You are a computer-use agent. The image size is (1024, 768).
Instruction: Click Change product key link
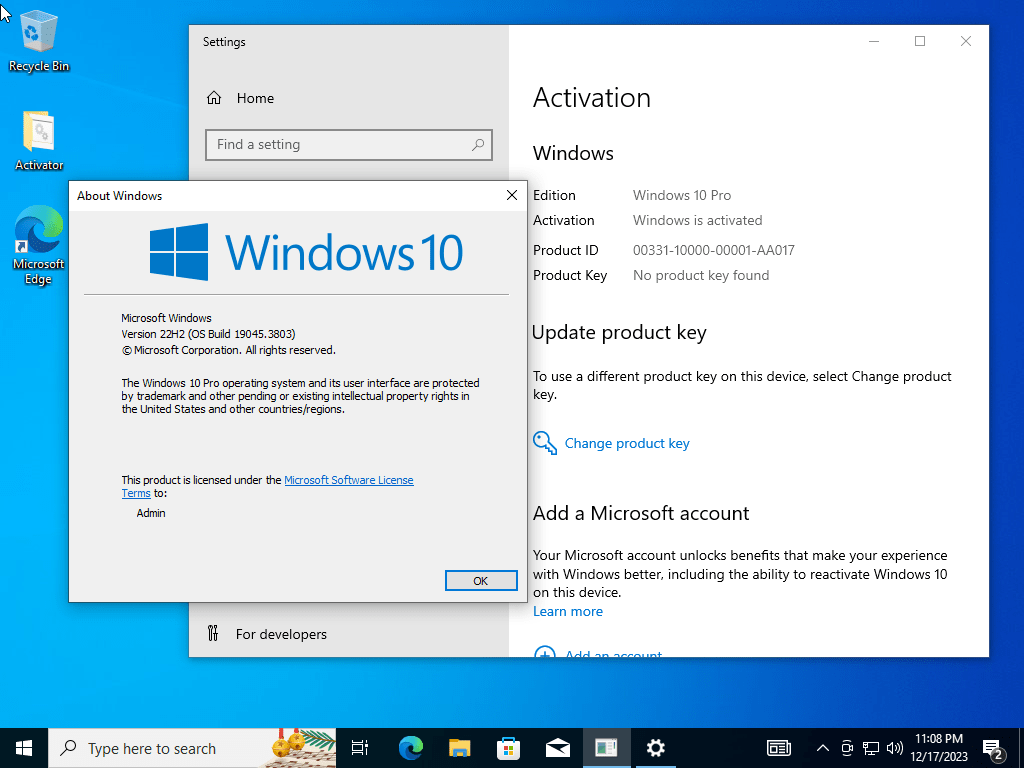tap(627, 443)
